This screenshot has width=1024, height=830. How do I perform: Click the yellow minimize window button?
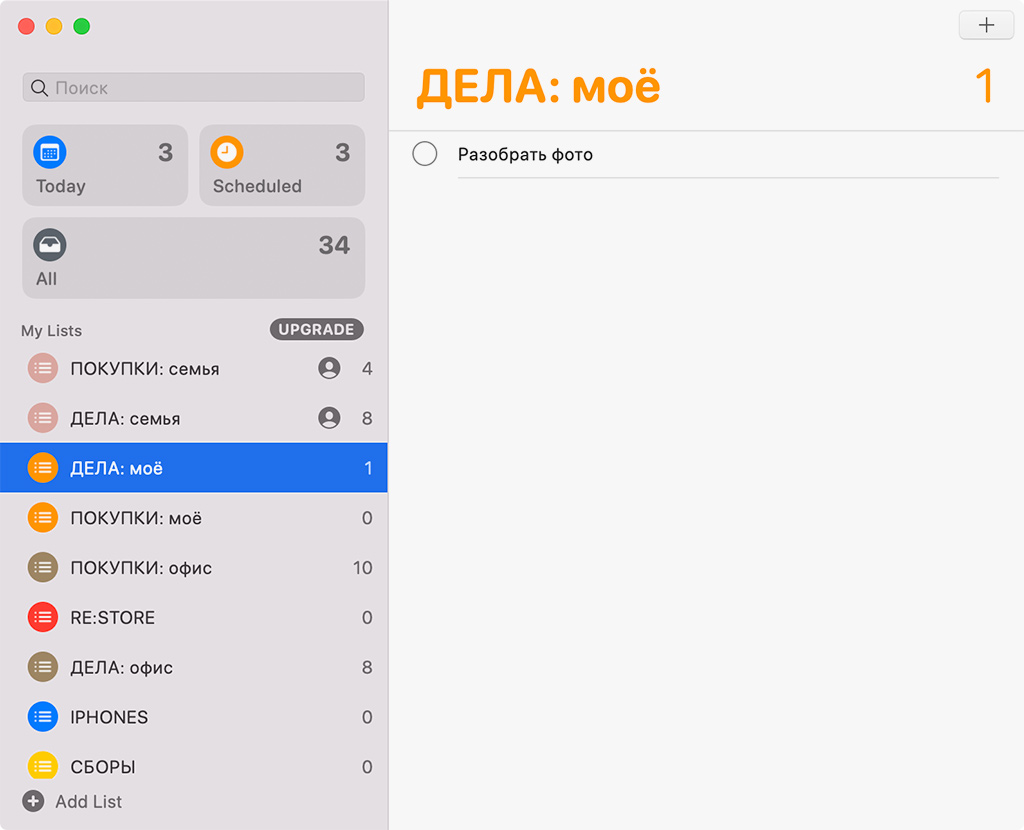54,26
